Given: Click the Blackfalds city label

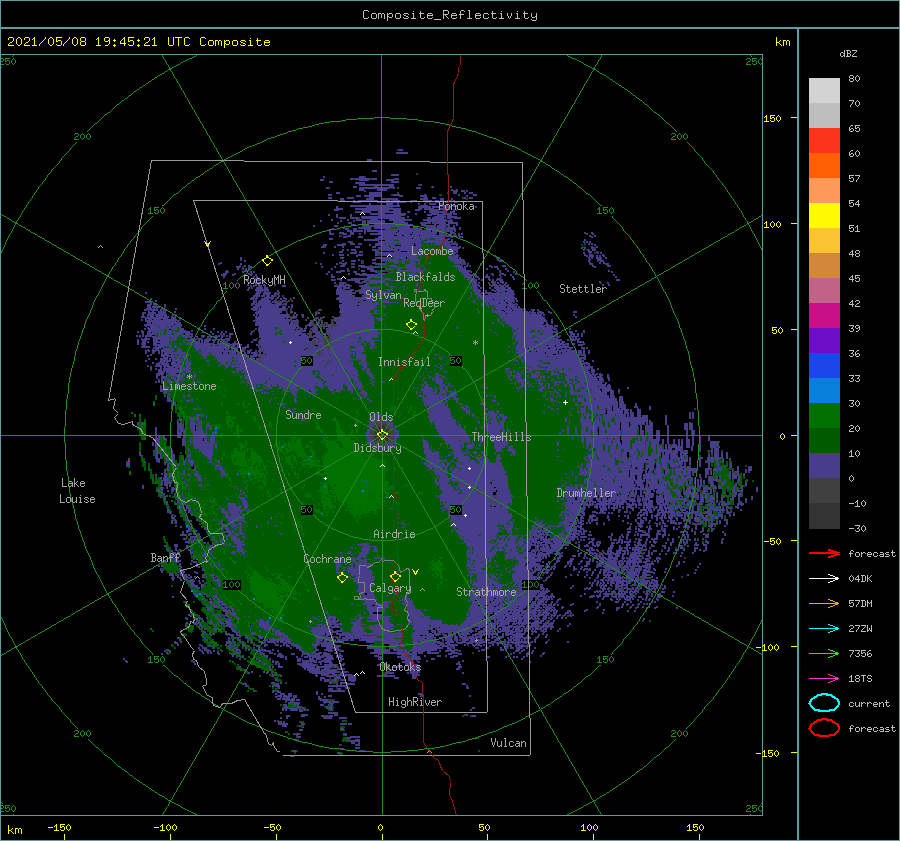Looking at the screenshot, I should click(x=425, y=277).
